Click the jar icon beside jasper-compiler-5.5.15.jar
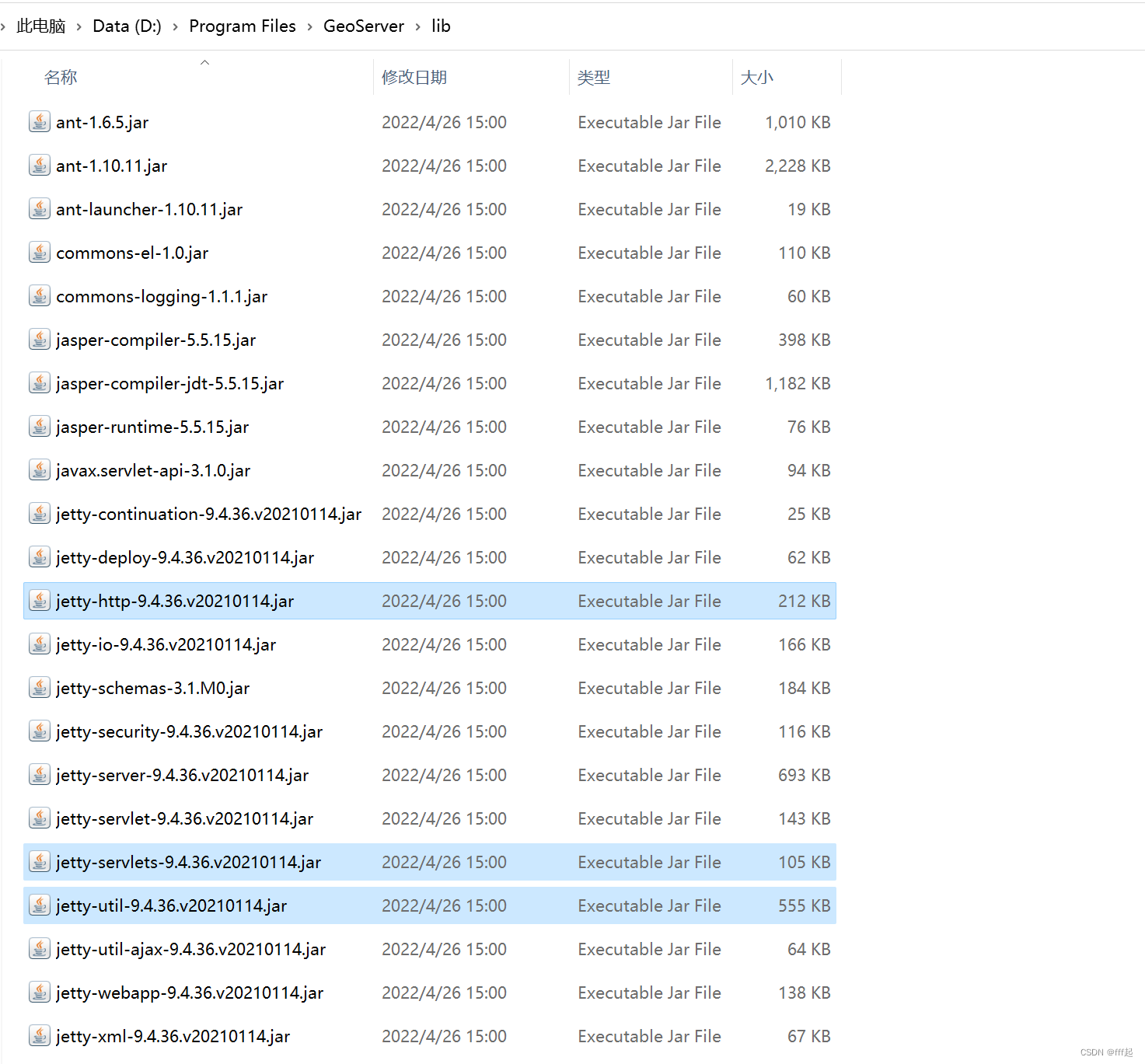Screen dimensions: 1145x1064 39,340
